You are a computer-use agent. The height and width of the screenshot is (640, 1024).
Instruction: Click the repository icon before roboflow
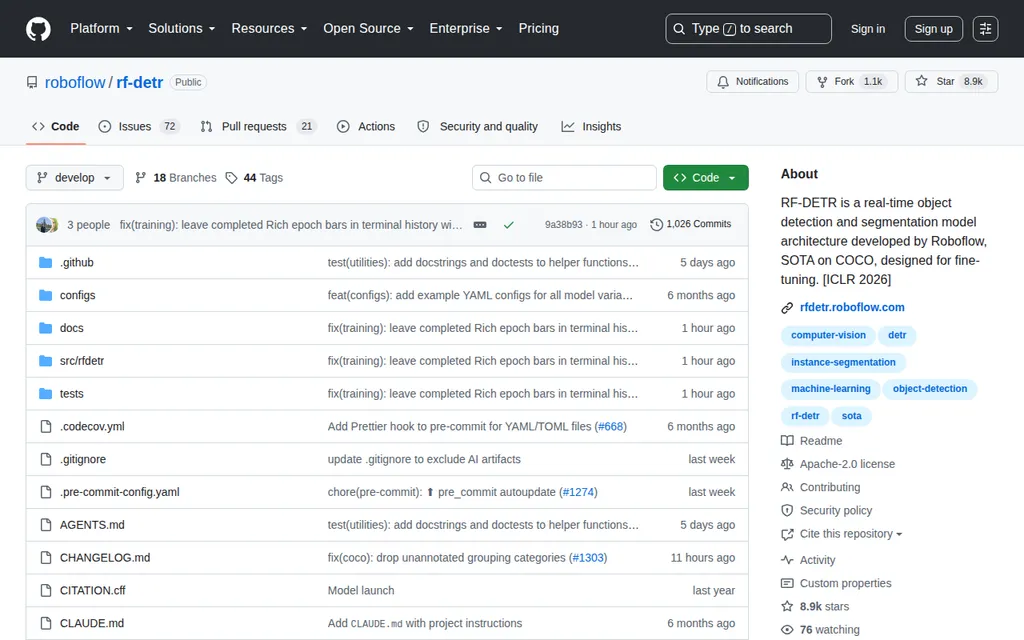32,82
